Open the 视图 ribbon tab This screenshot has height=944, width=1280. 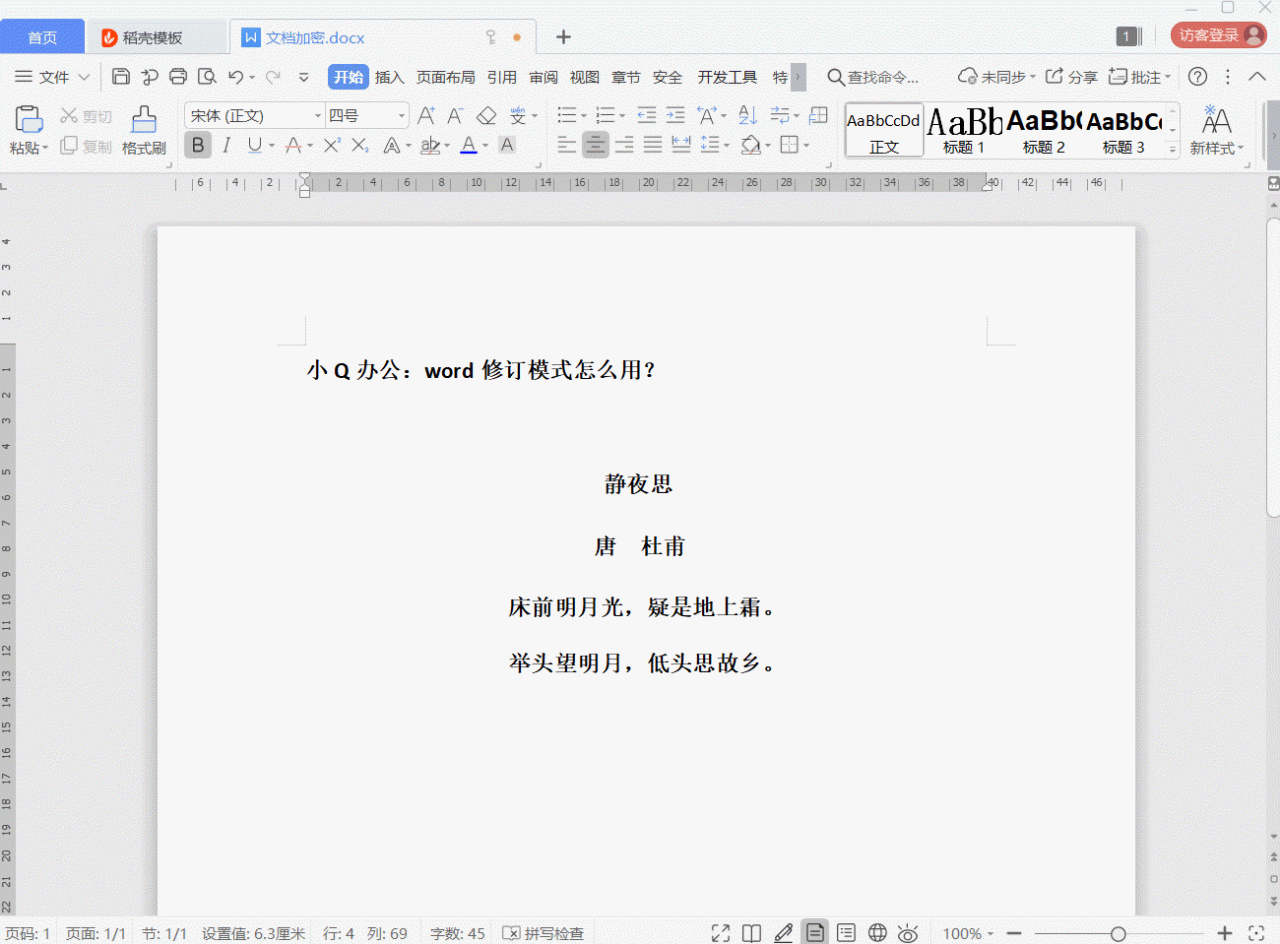click(x=584, y=77)
